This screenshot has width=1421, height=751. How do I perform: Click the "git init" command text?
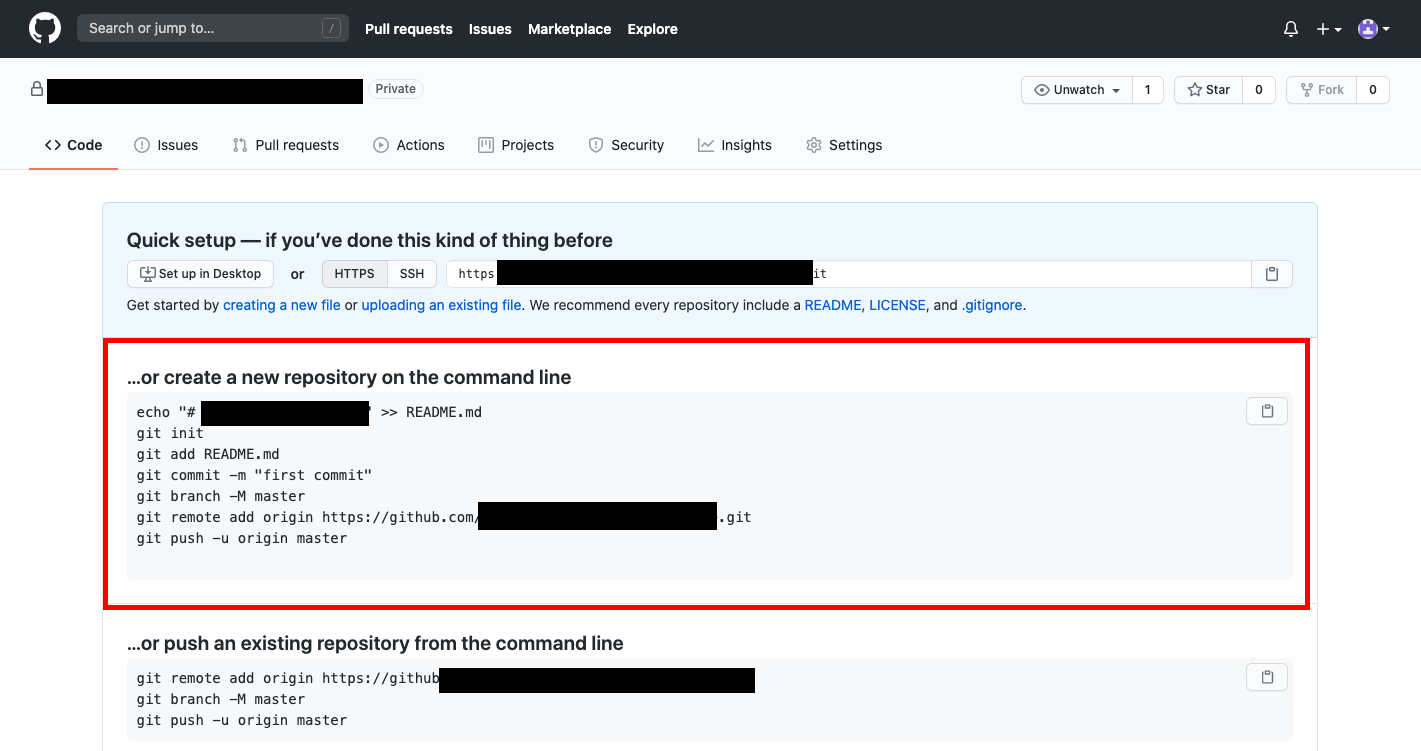point(170,433)
